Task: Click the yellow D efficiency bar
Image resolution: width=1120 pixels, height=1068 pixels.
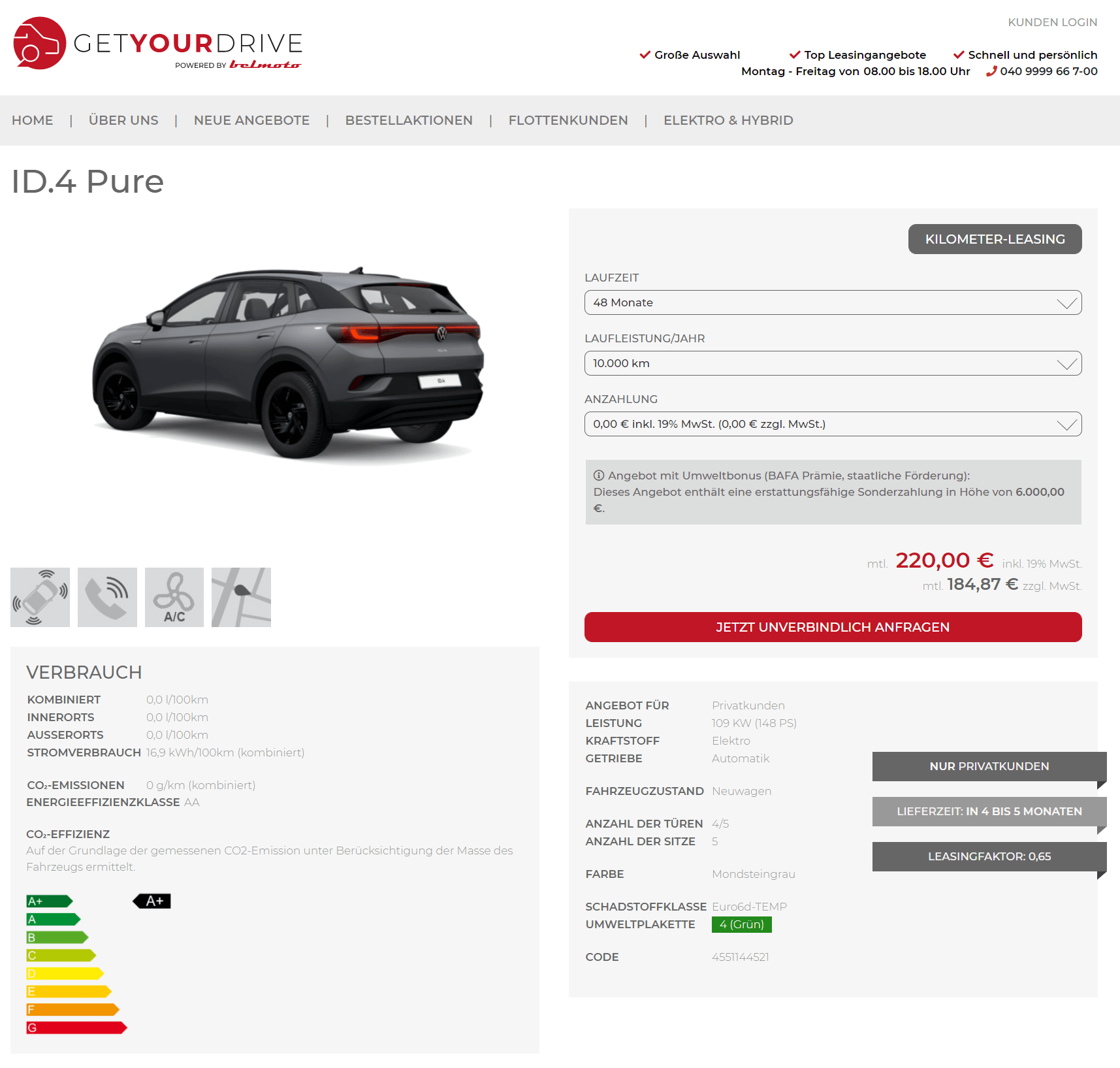Action: click(65, 973)
